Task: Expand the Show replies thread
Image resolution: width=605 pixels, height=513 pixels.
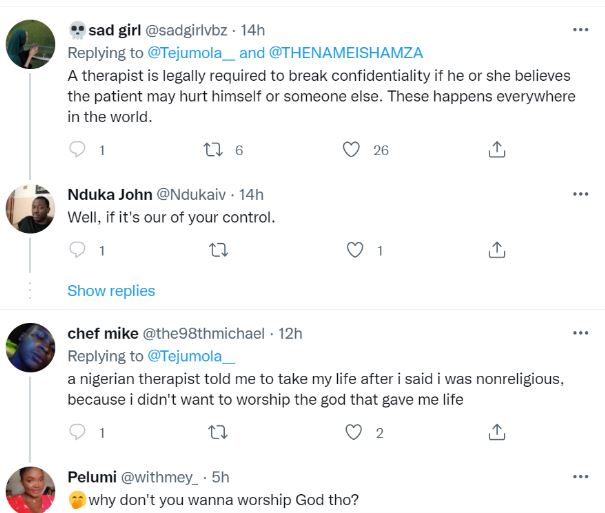Action: coord(111,290)
